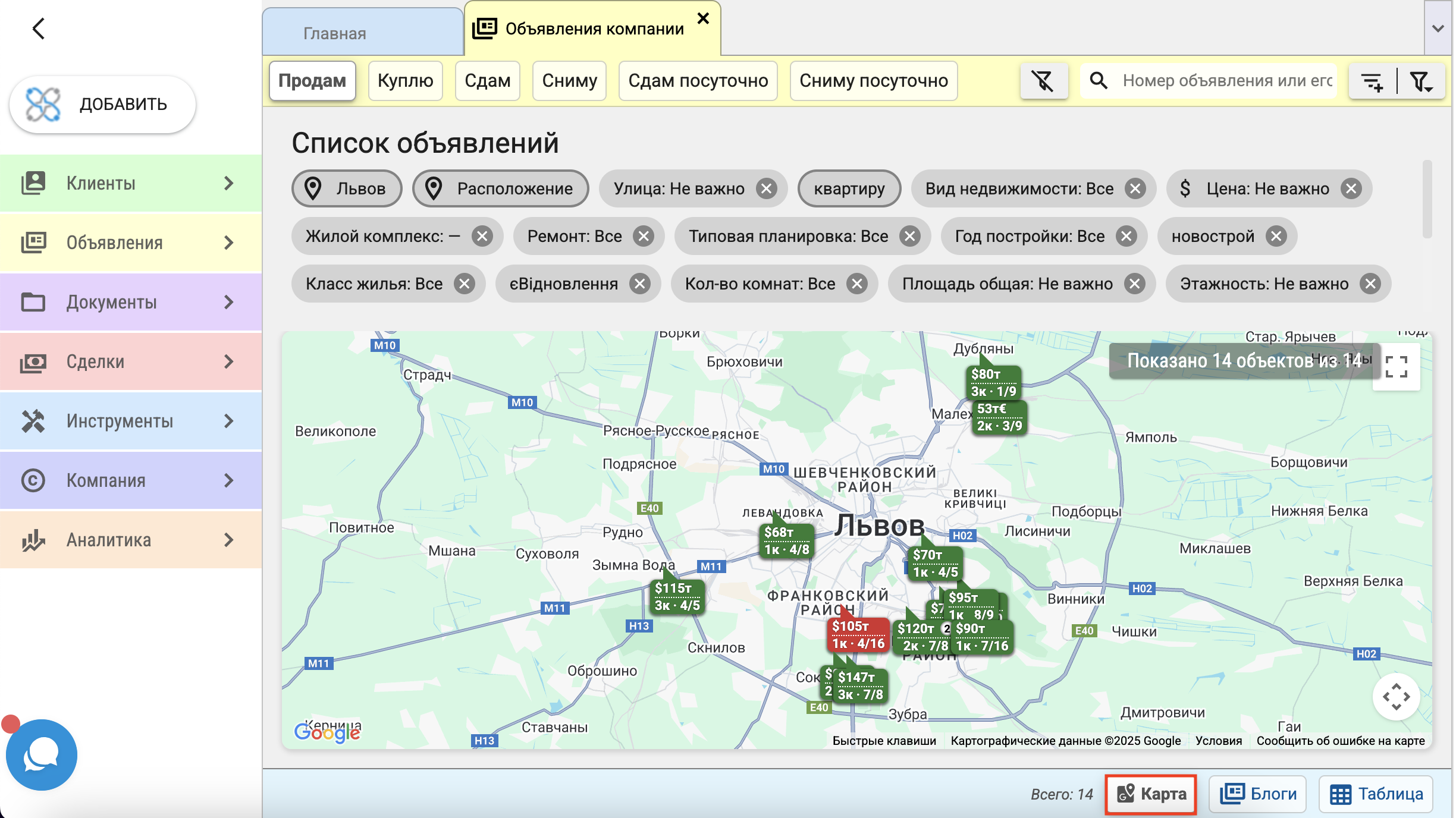
Task: Click the ad number search field
Action: [1226, 81]
